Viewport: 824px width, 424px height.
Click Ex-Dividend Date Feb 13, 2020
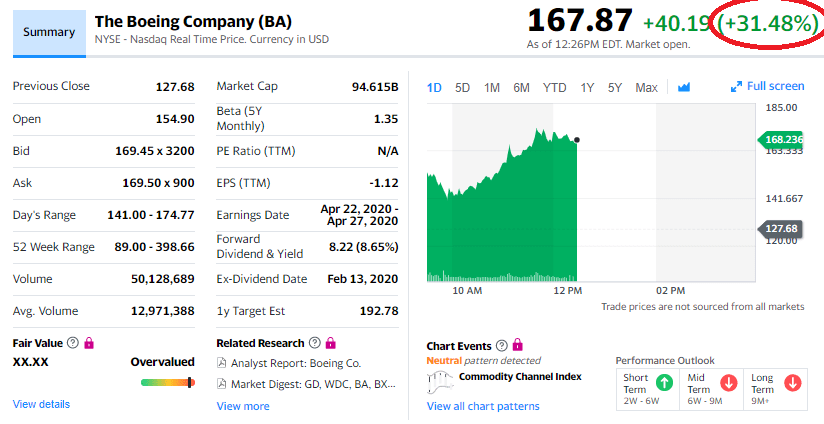[x=363, y=279]
